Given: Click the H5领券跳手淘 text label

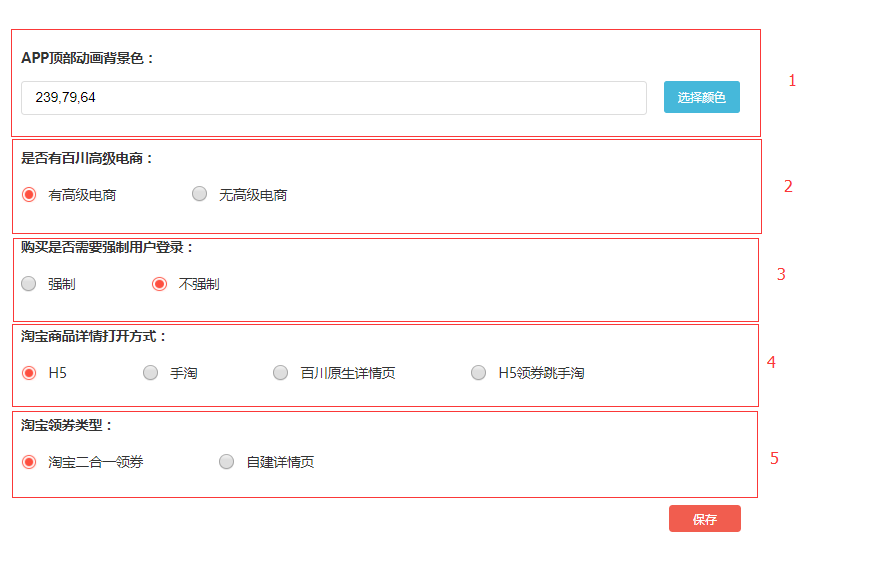Looking at the screenshot, I should coord(541,373).
